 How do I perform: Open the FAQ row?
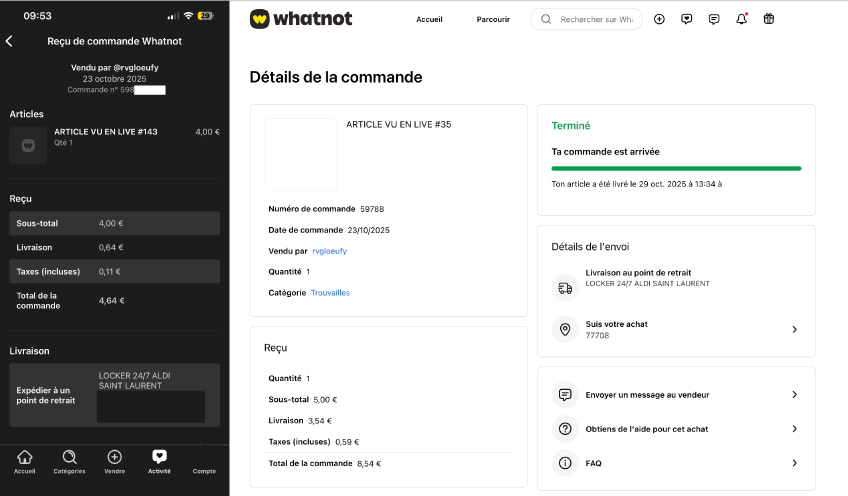(676, 463)
